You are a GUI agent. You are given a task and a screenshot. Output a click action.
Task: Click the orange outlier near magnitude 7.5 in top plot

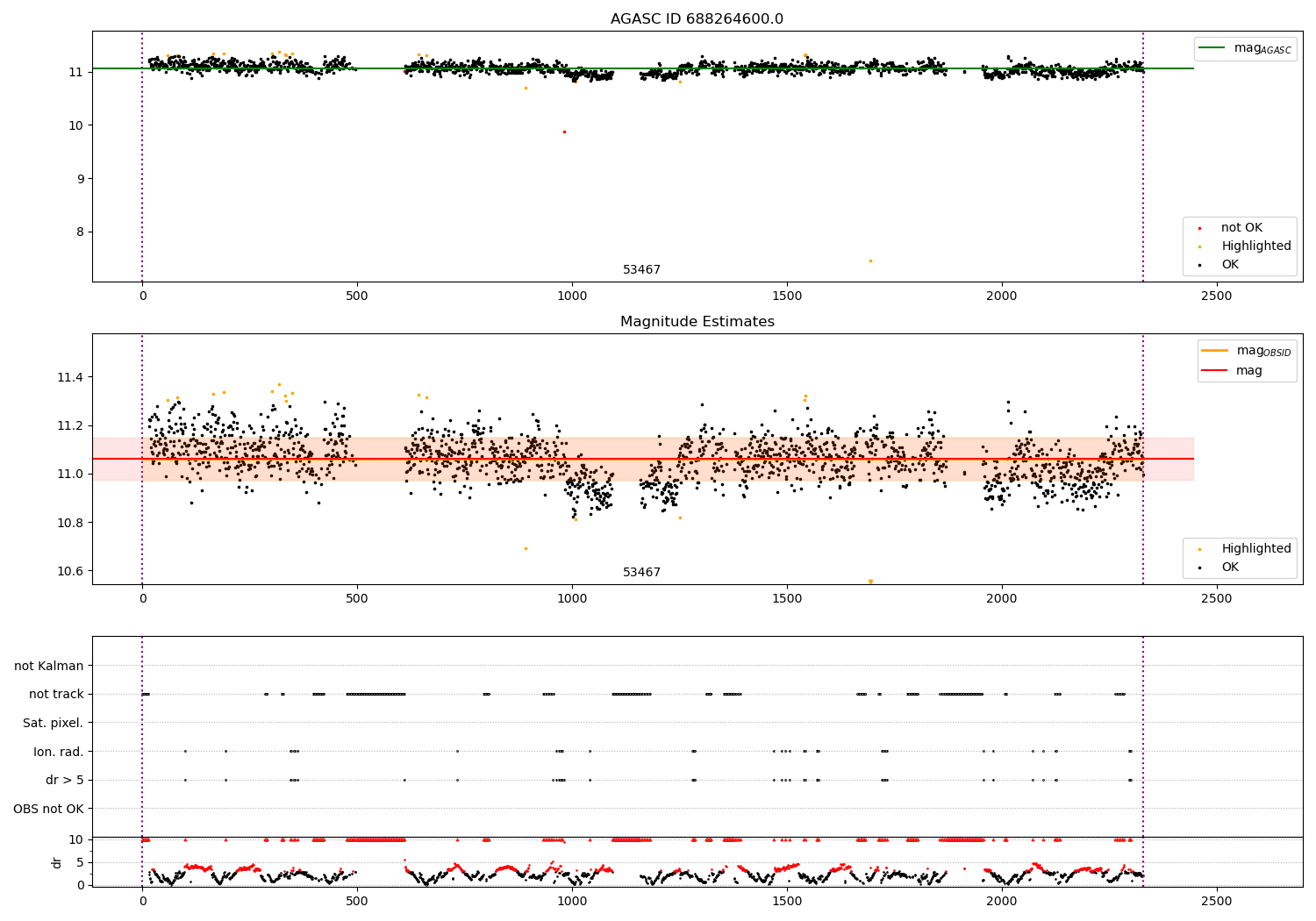(x=870, y=261)
